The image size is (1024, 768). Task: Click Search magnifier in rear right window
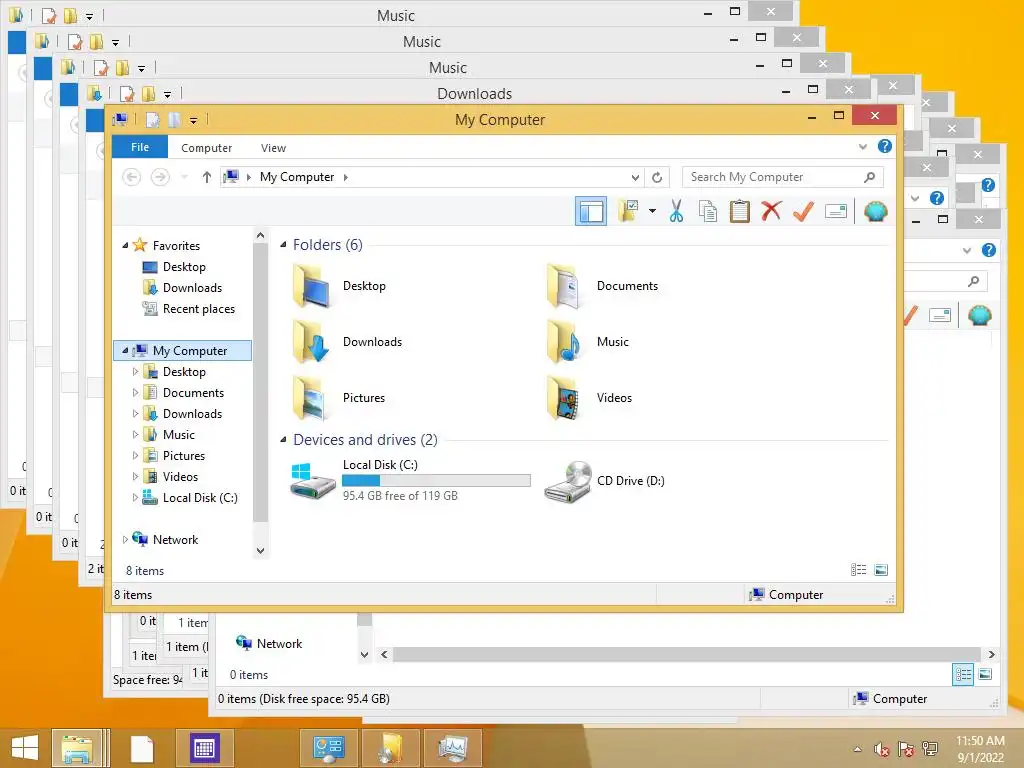click(974, 281)
